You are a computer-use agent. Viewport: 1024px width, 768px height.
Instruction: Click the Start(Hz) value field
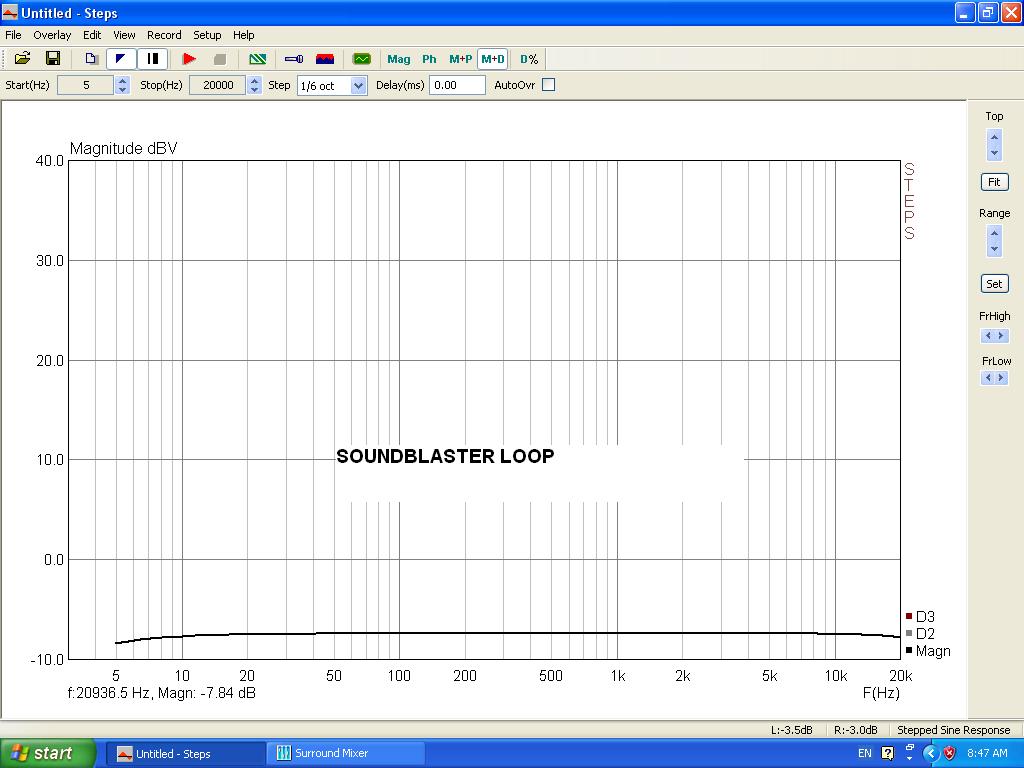[86, 85]
